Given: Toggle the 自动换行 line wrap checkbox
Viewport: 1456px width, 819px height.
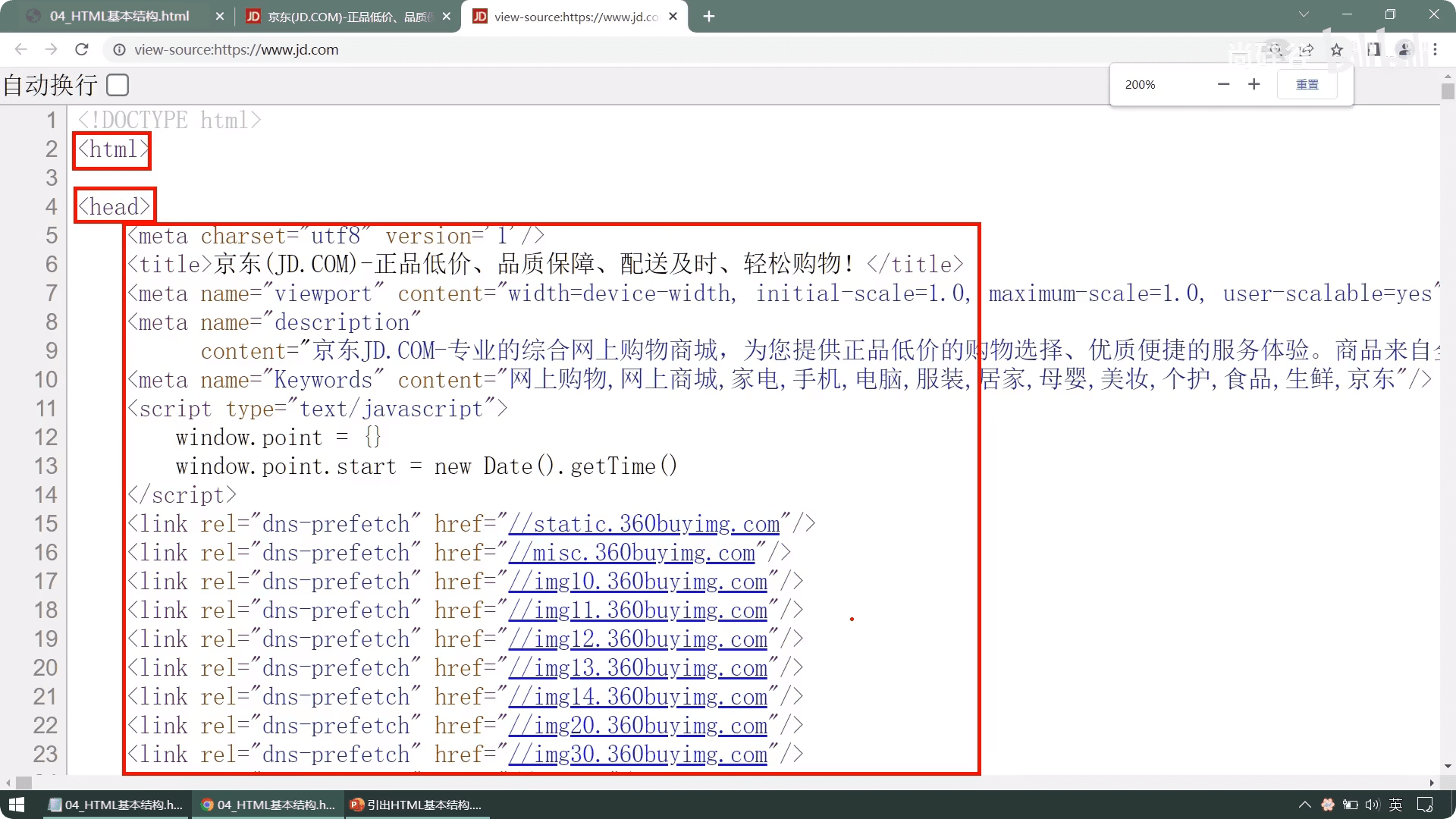Looking at the screenshot, I should pyautogui.click(x=118, y=85).
